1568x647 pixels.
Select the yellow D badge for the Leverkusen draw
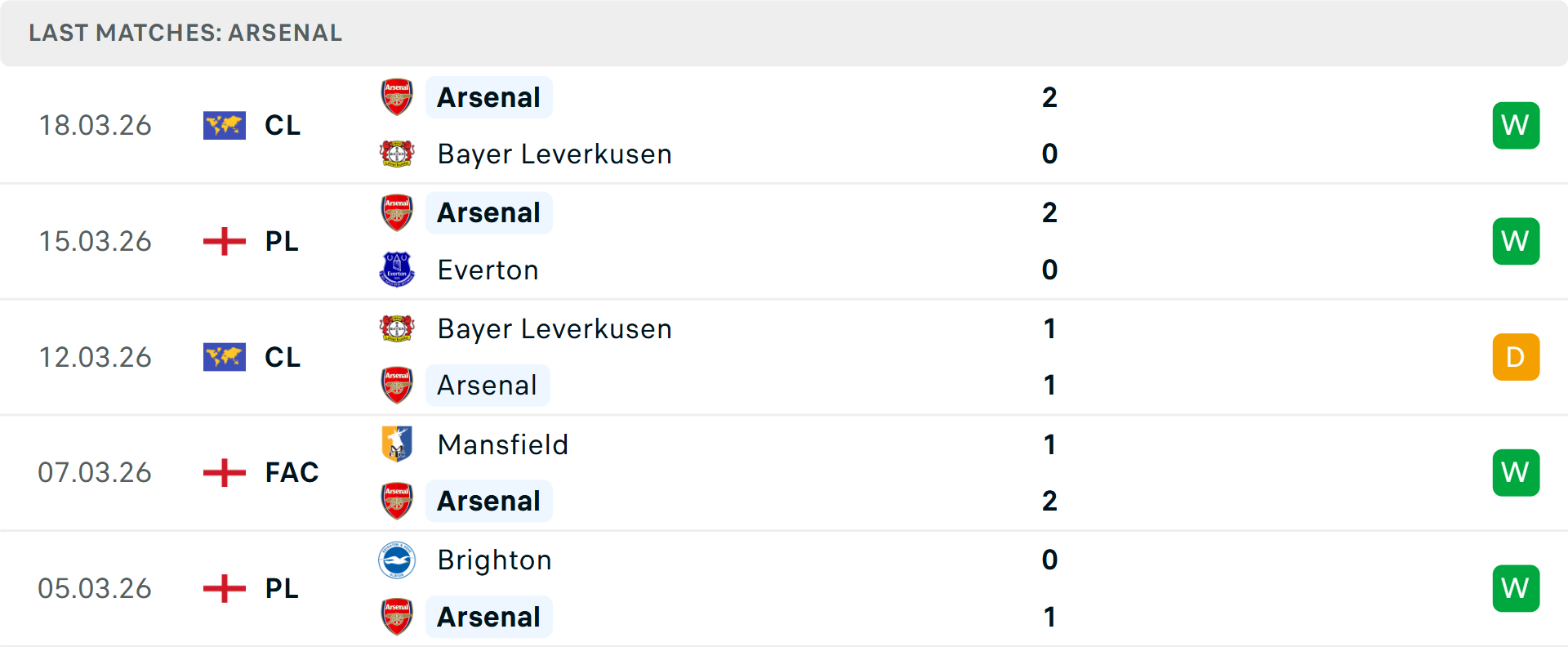[x=1516, y=357]
